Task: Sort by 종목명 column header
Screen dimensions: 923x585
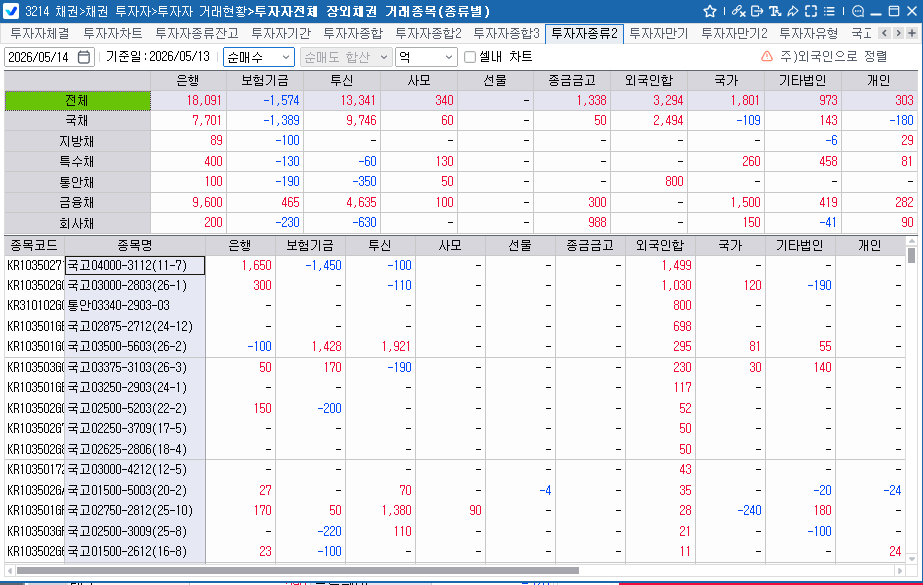Action: click(135, 245)
